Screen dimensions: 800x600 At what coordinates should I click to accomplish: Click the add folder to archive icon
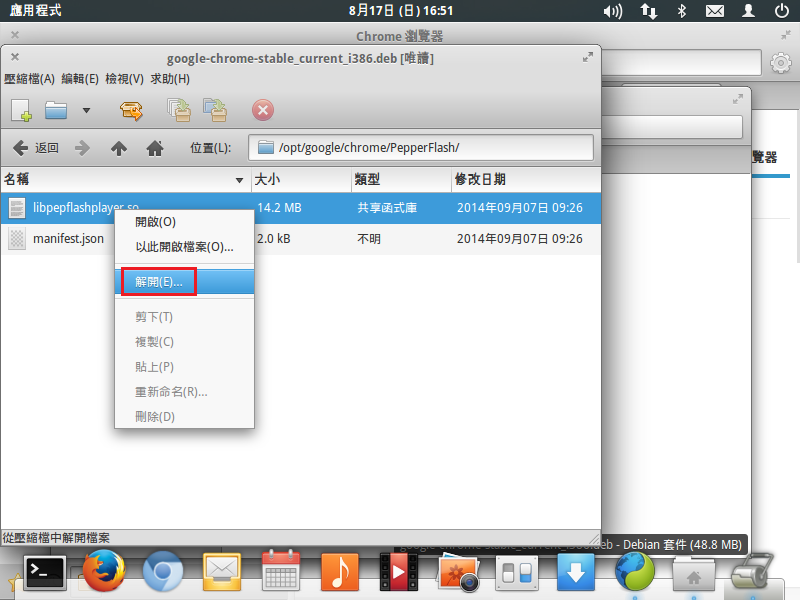click(x=215, y=110)
